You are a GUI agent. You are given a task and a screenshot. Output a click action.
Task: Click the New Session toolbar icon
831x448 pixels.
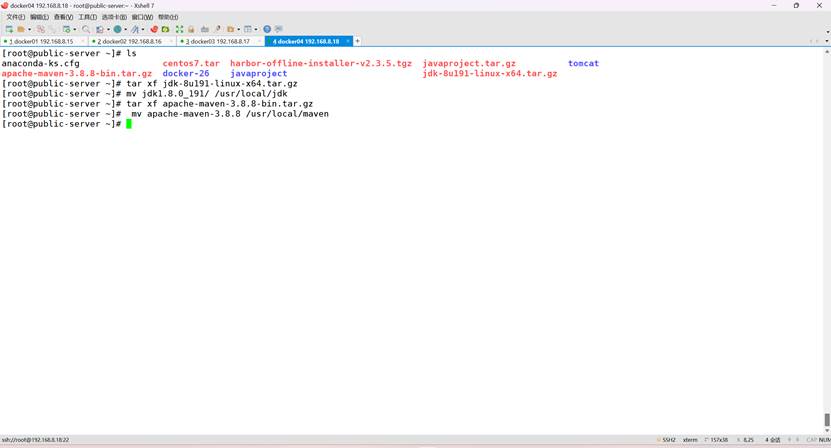click(x=9, y=29)
